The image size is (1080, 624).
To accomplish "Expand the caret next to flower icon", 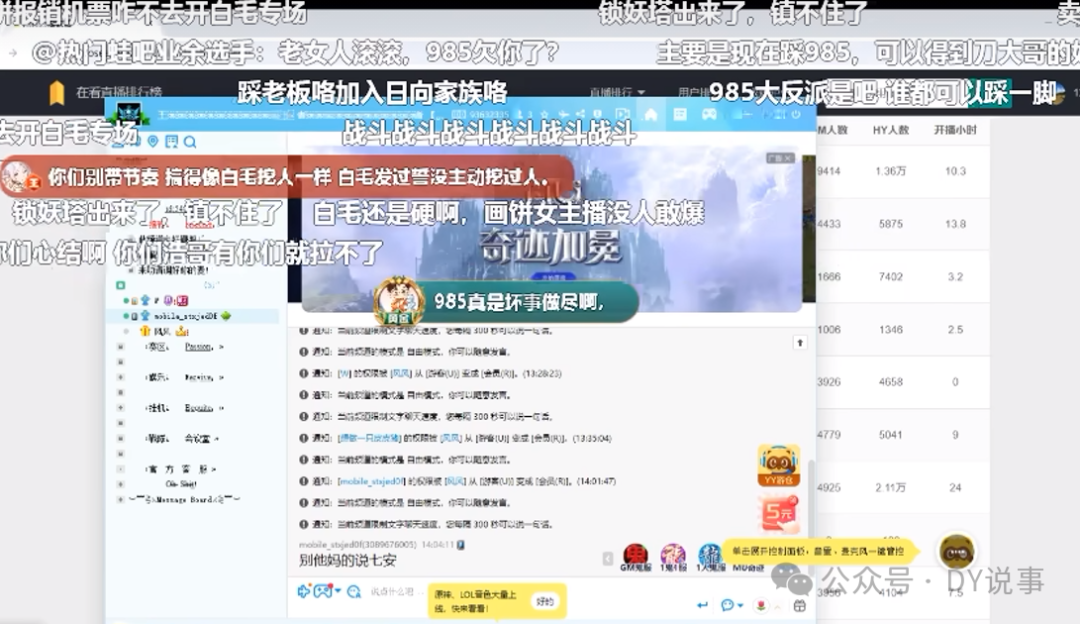I will click(x=777, y=606).
